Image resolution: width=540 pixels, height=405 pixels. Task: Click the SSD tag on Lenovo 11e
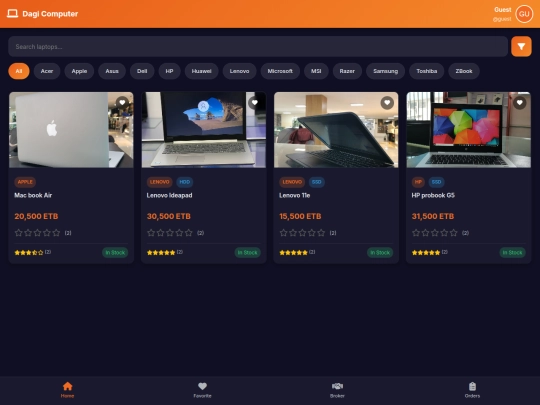tap(316, 182)
